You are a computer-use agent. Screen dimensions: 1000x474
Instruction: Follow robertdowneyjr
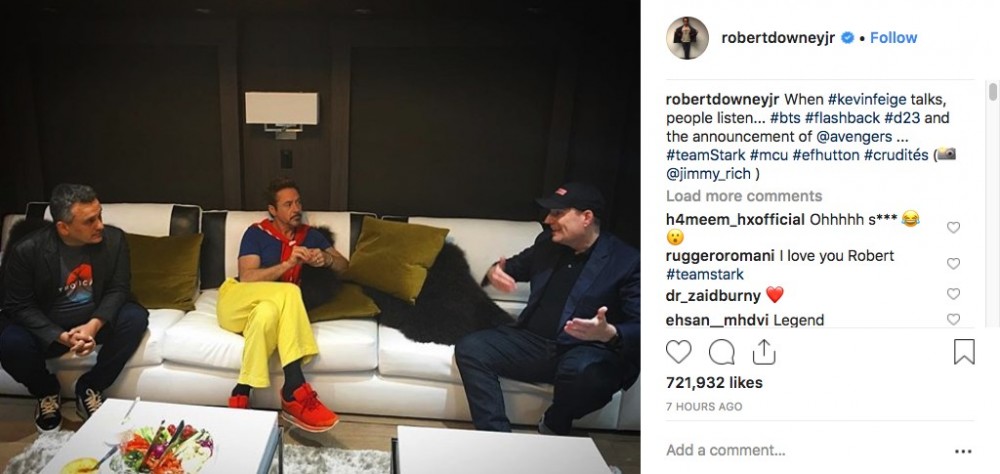pyautogui.click(x=893, y=38)
